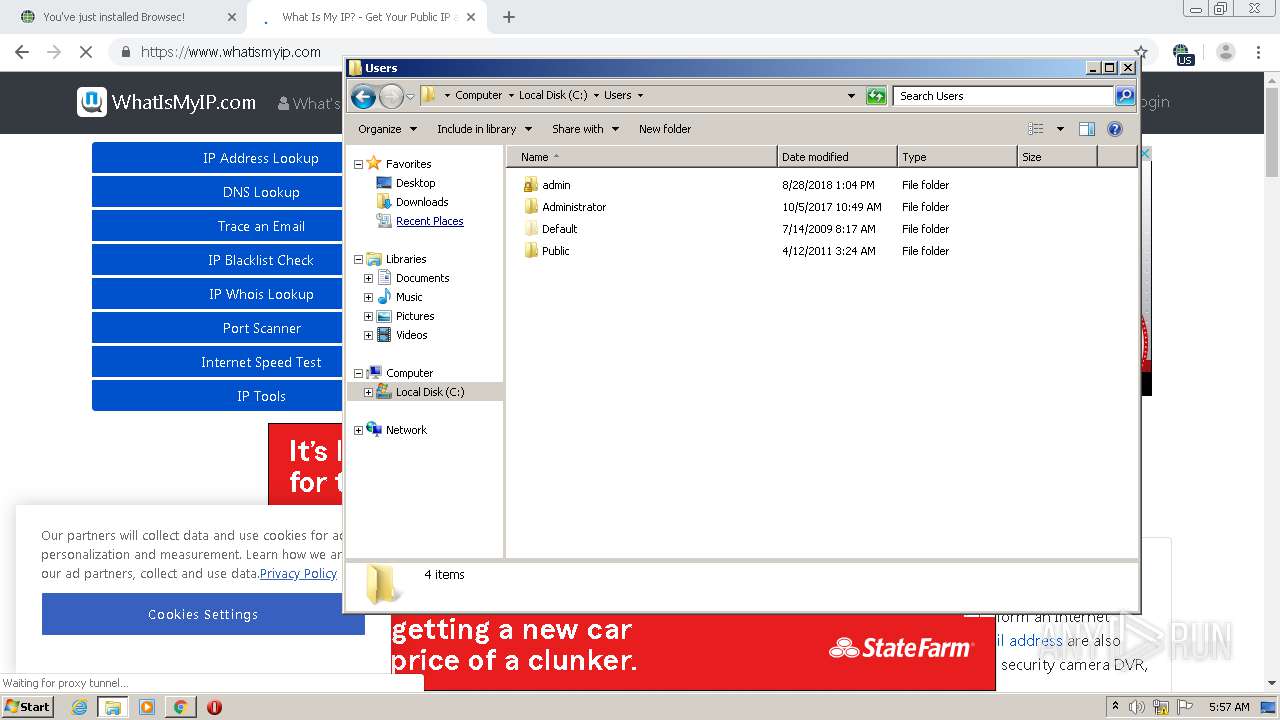1280x720 pixels.
Task: Click the red Opera taskbar icon
Action: (214, 707)
